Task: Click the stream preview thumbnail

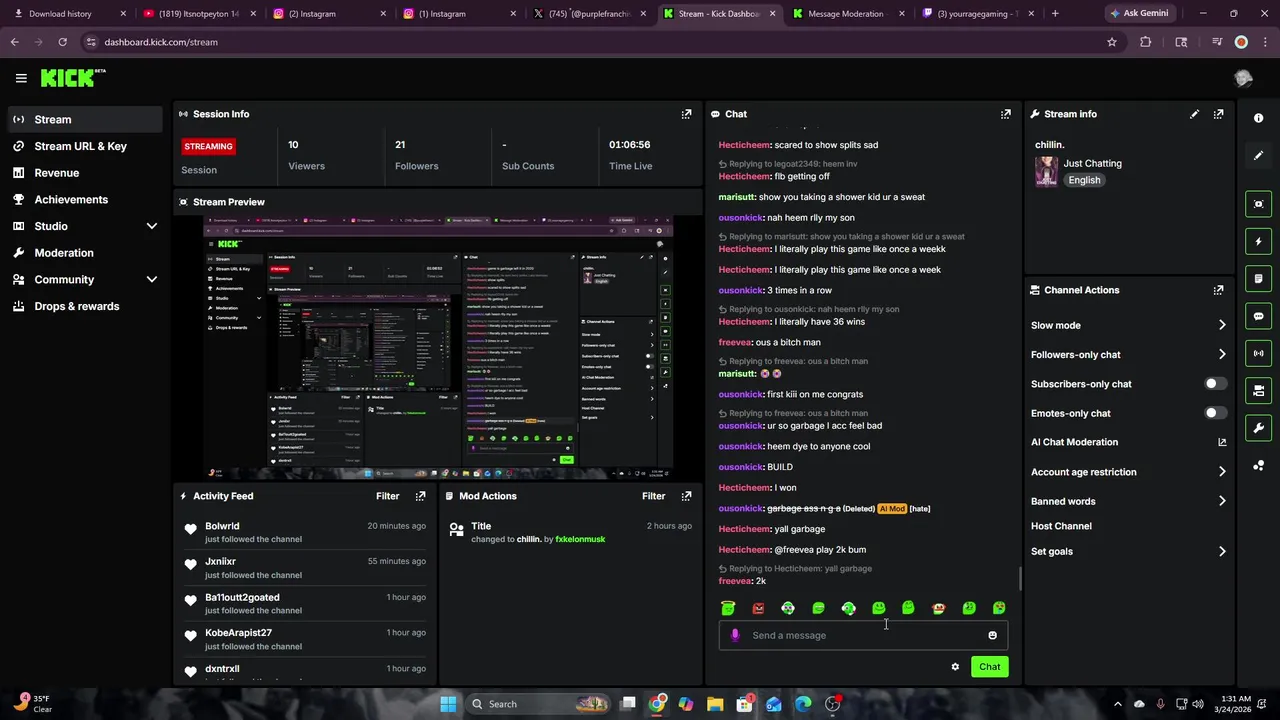Action: pyautogui.click(x=438, y=347)
